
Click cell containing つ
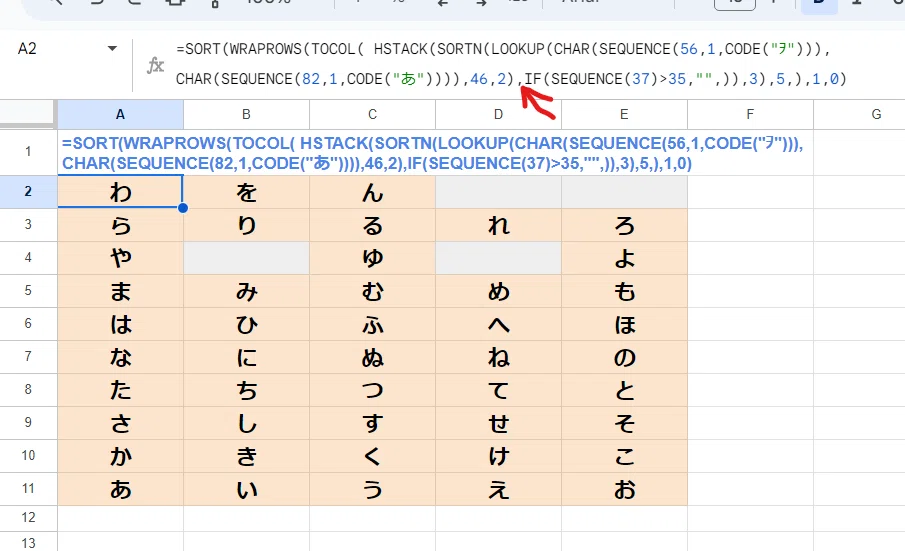click(x=372, y=389)
